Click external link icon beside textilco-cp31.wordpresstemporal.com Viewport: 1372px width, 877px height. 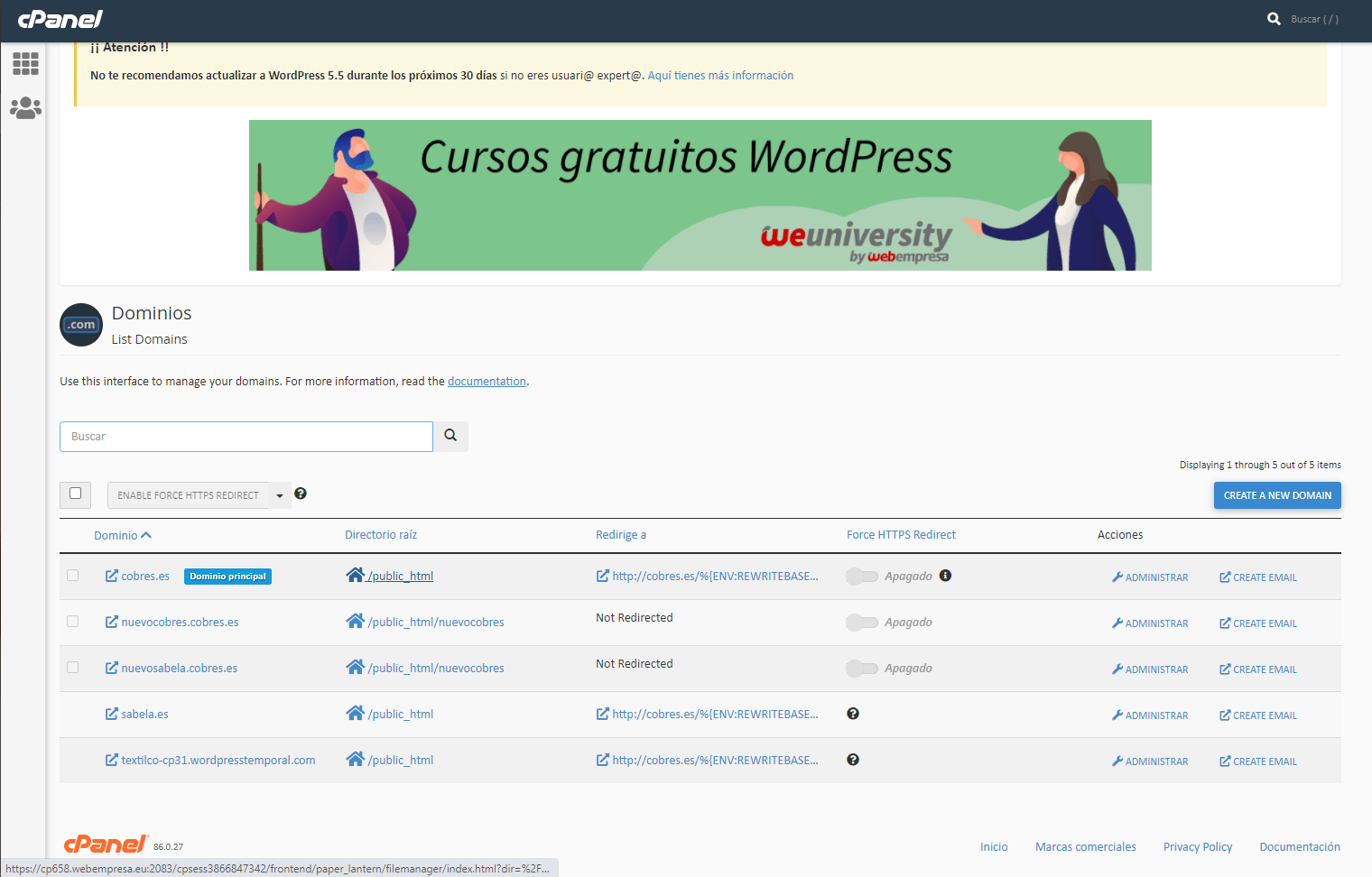click(x=112, y=760)
